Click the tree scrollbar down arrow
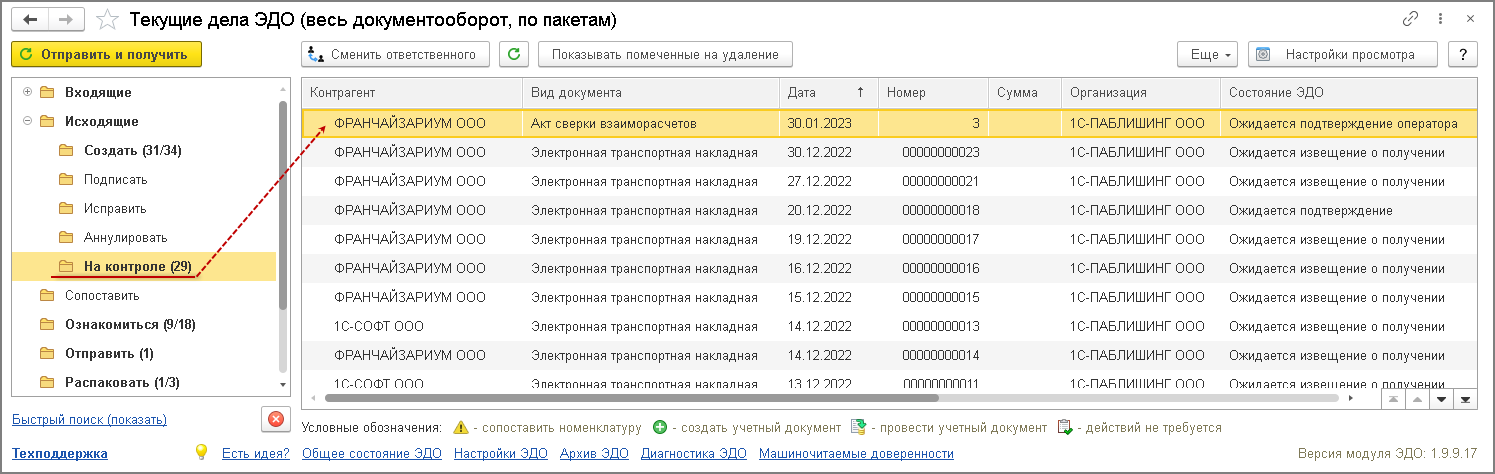The width and height of the screenshot is (1495, 474). pos(283,385)
